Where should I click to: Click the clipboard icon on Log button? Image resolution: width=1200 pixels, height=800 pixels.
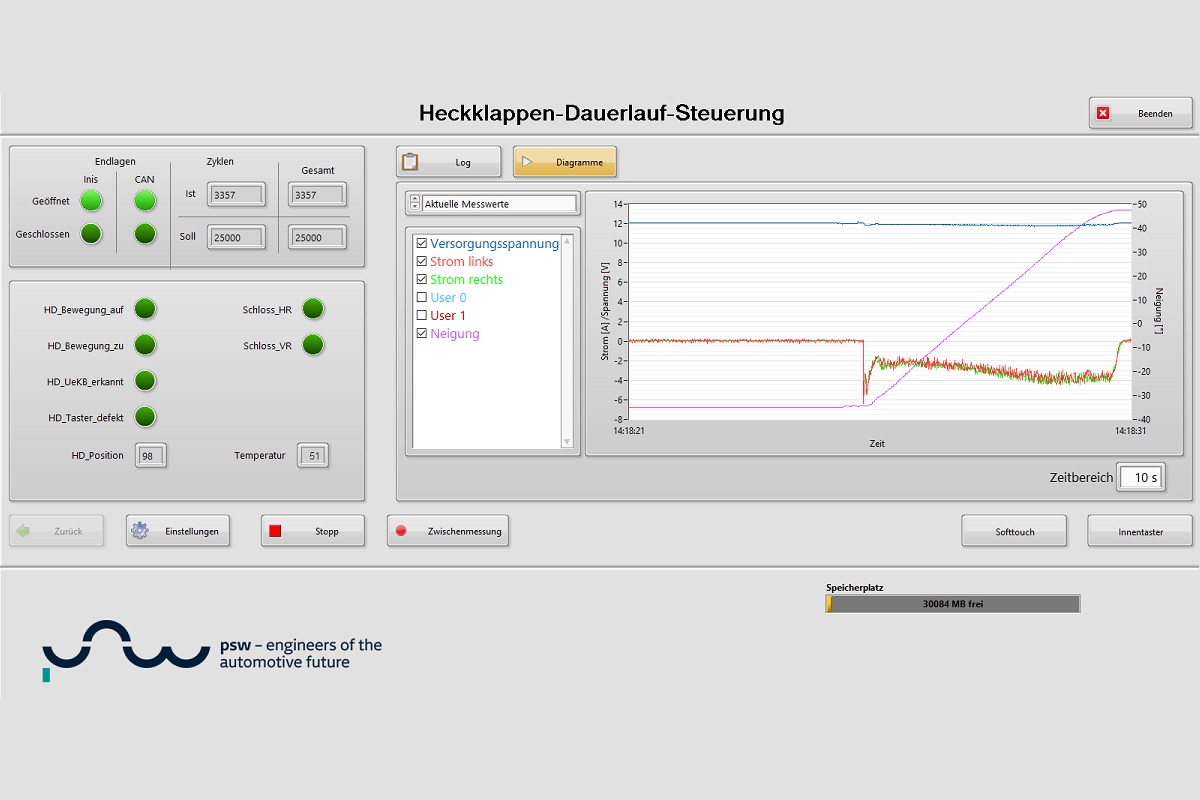pyautogui.click(x=409, y=162)
